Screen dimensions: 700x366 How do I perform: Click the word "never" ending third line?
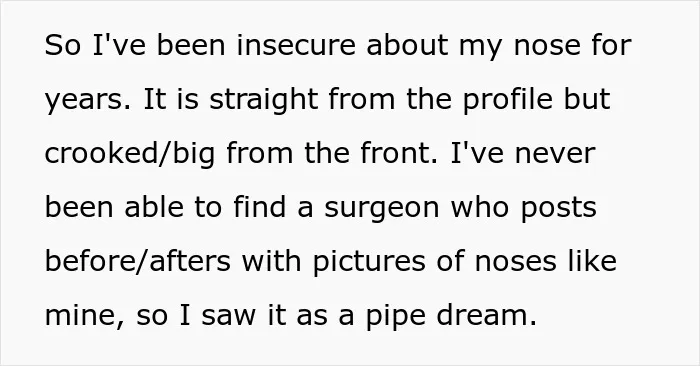555,153
